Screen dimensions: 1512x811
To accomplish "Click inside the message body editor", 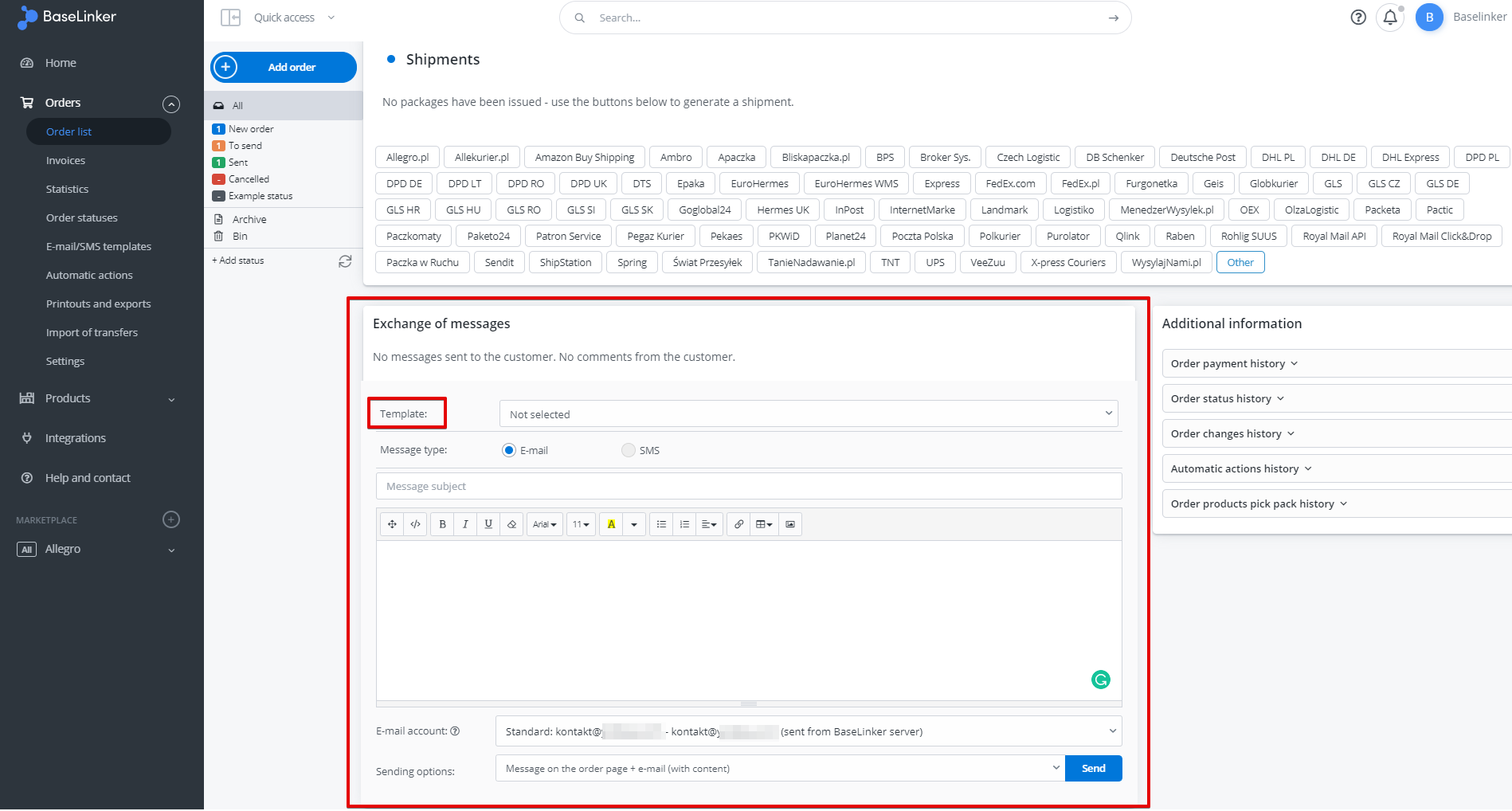I will (x=749, y=620).
